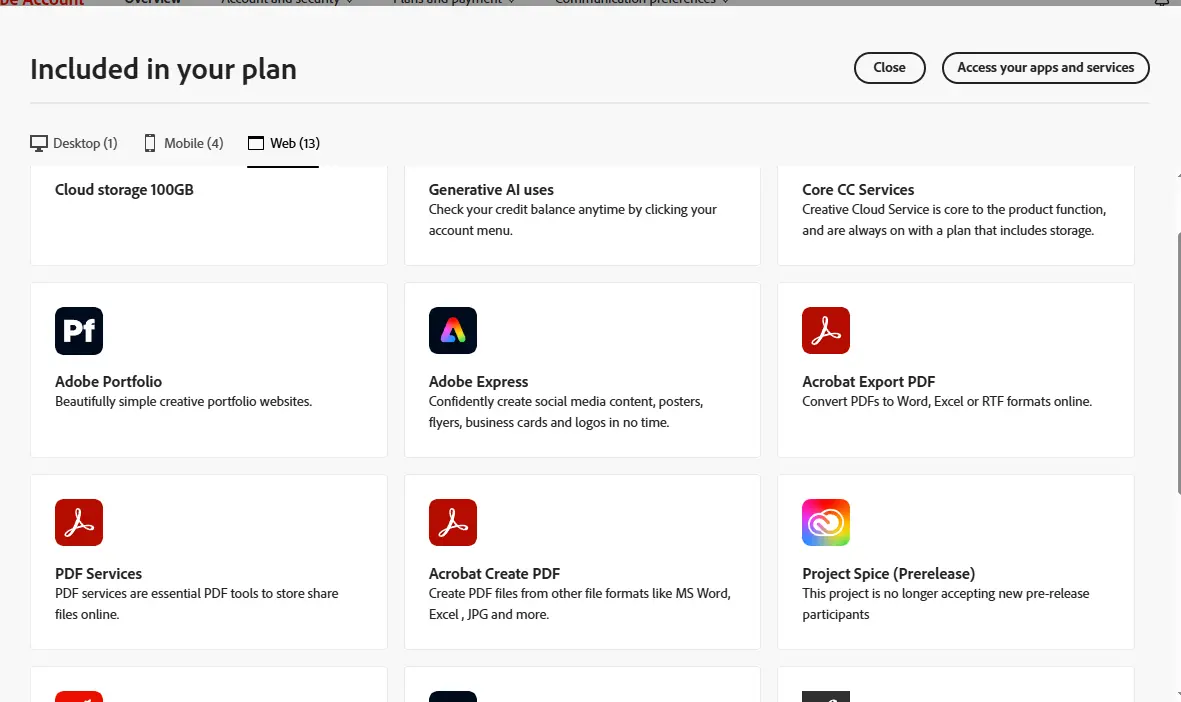Click the "Project Spice (Prerelease)" title
Image resolution: width=1181 pixels, height=702 pixels.
tap(889, 574)
